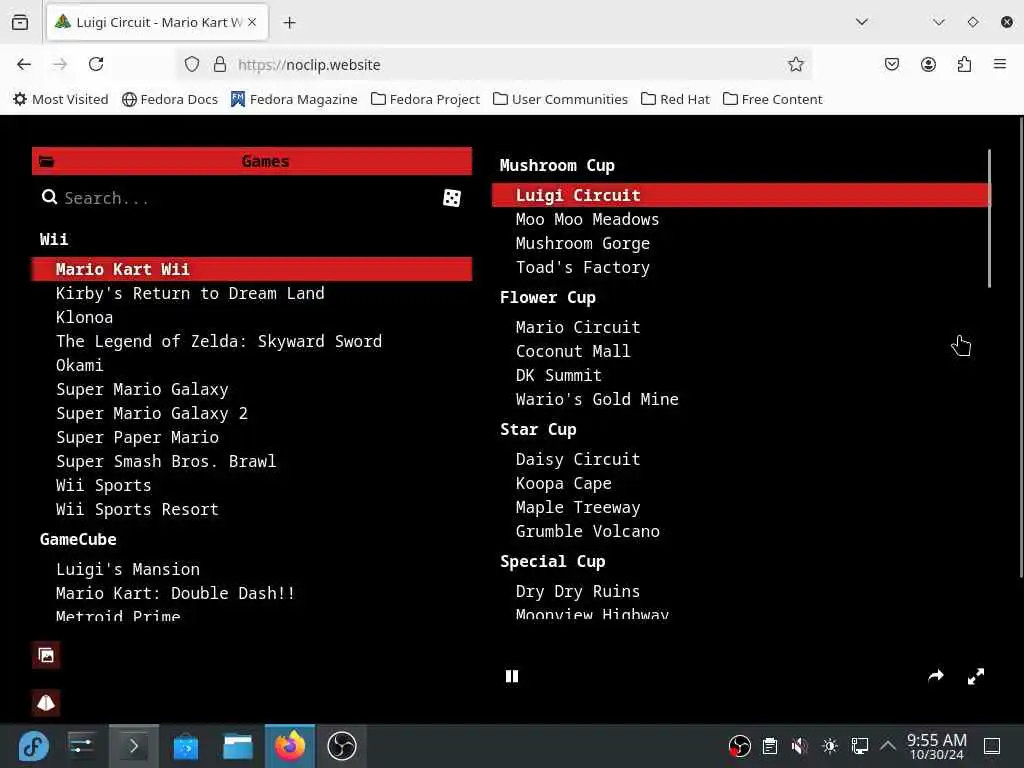Viewport: 1024px width, 768px height.
Task: Open the Firefox account icon
Action: [928, 64]
